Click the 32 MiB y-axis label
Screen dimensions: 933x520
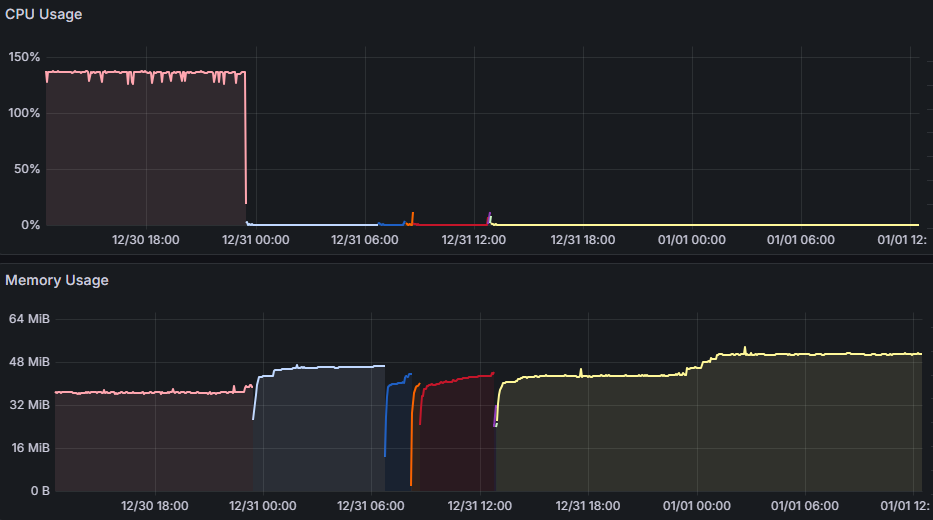coord(30,405)
